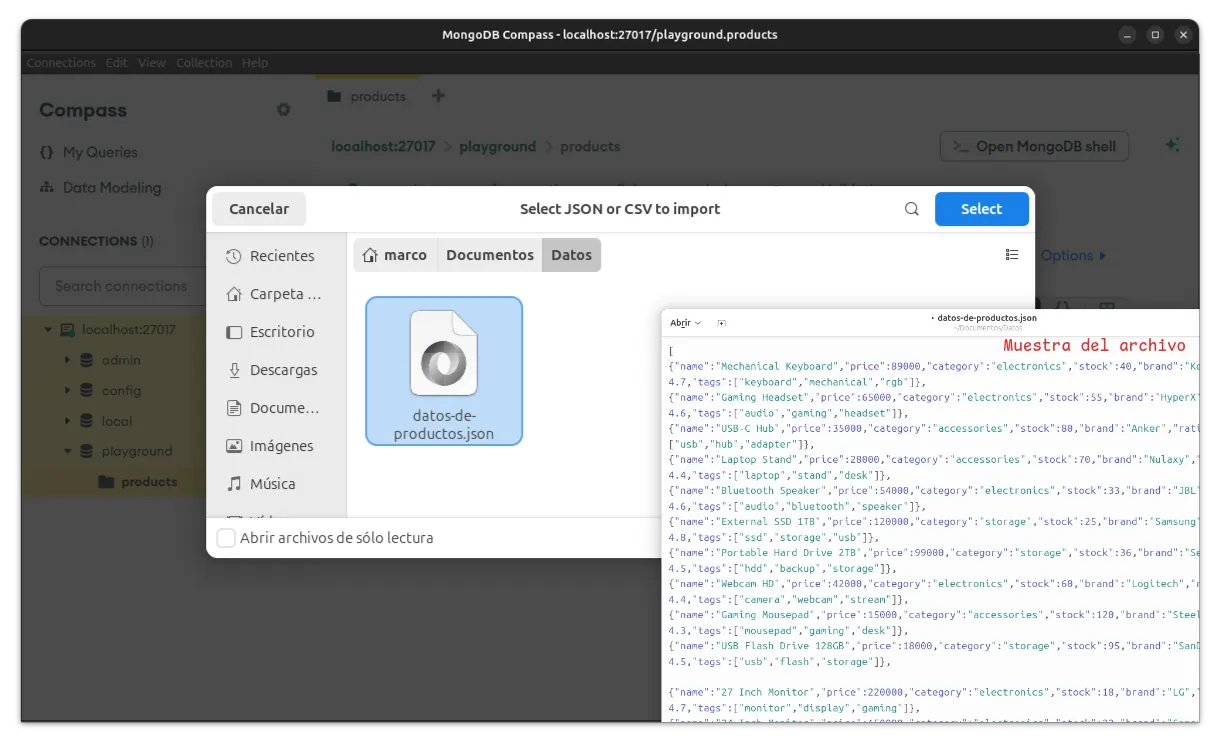The image size is (1220, 744).
Task: Switch file view with the list view icon
Action: click(x=1011, y=255)
